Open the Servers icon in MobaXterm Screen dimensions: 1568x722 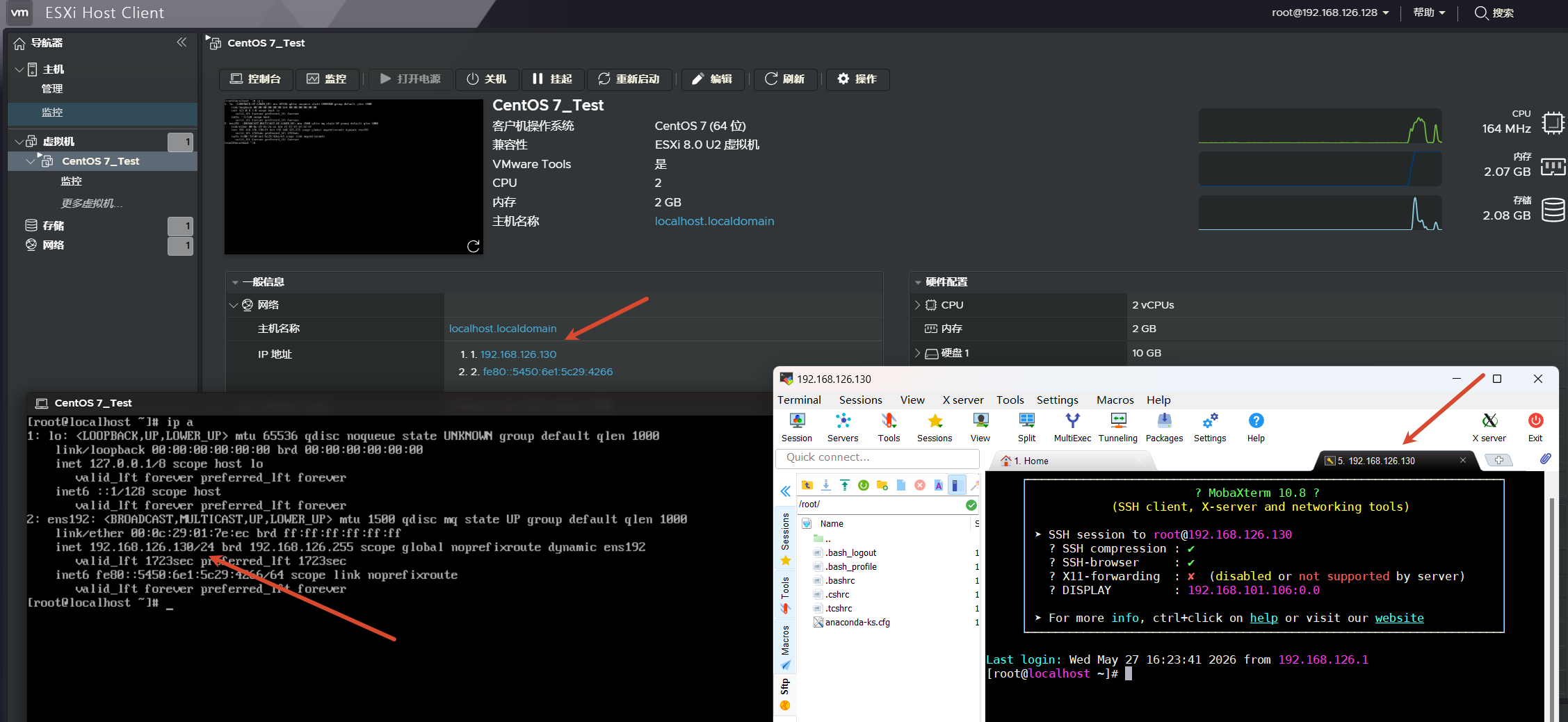(843, 427)
